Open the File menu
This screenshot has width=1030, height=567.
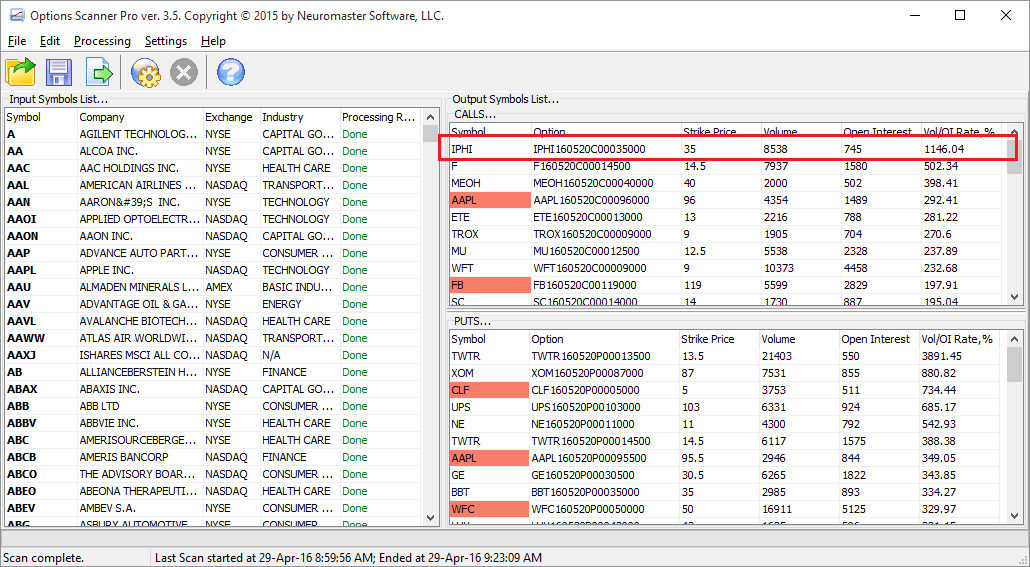[17, 41]
